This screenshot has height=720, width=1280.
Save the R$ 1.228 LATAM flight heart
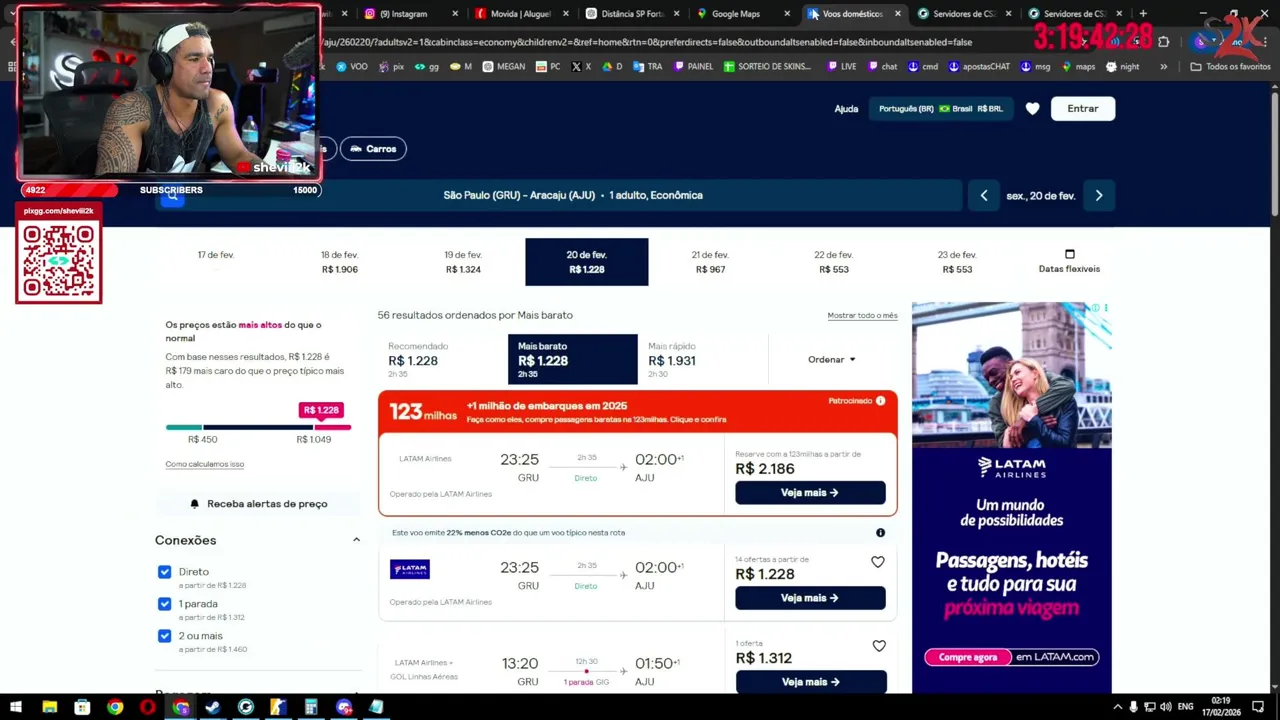(878, 562)
